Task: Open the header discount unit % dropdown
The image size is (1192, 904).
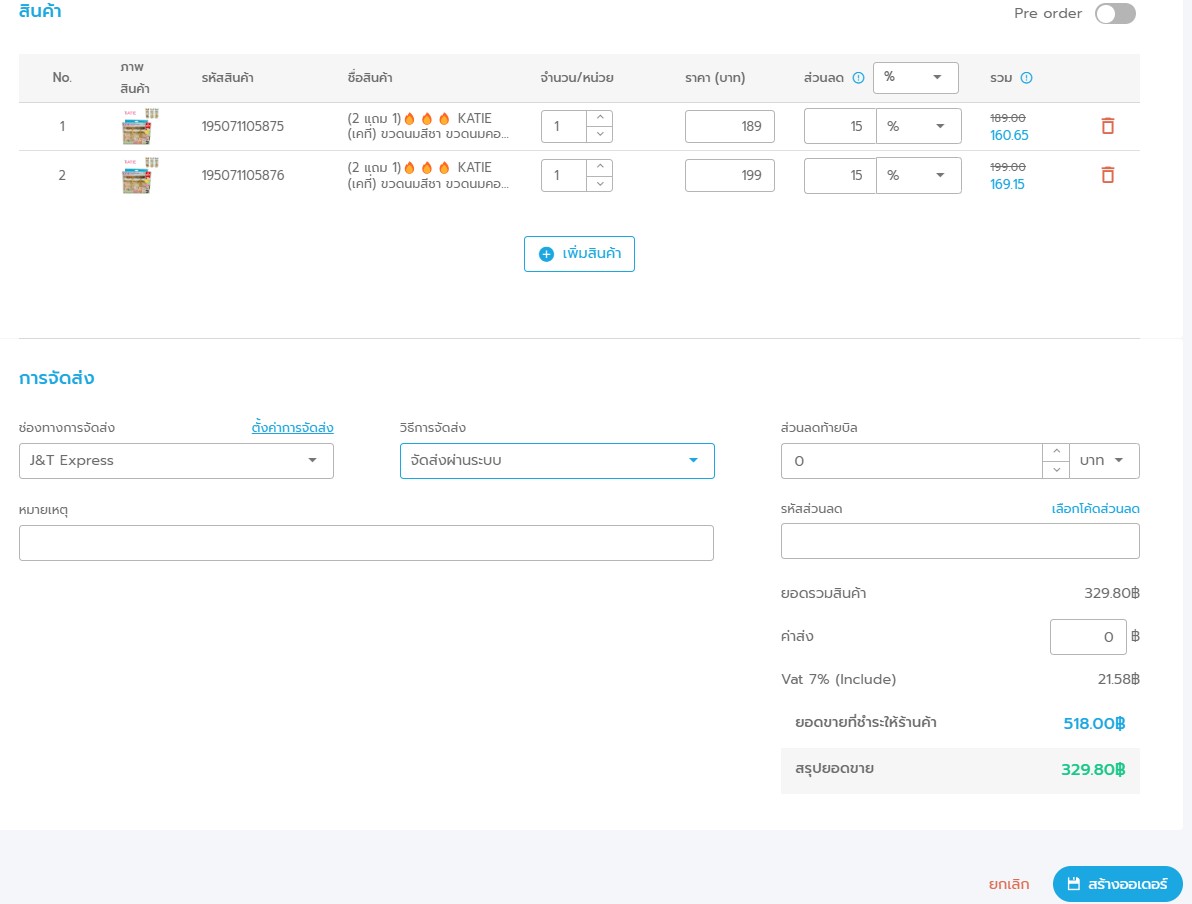Action: tap(915, 77)
